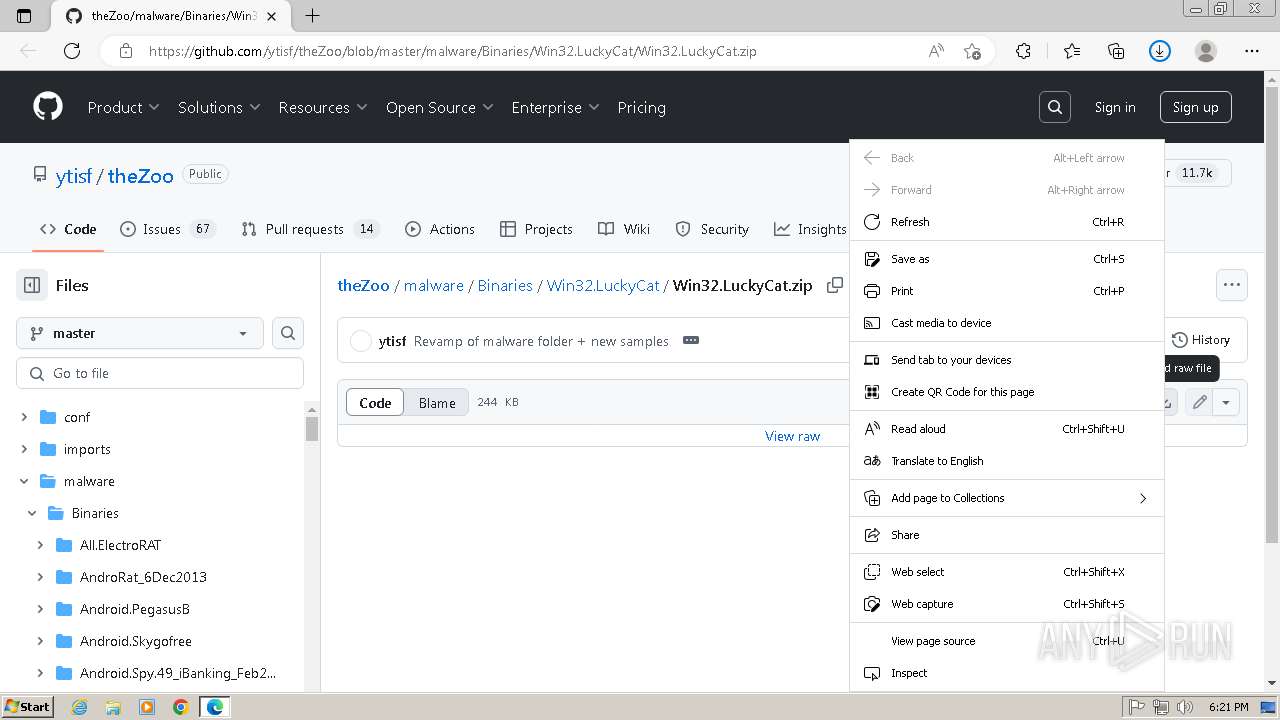The height and width of the screenshot is (720, 1280).
Task: Open the Start menu
Action: (27, 707)
